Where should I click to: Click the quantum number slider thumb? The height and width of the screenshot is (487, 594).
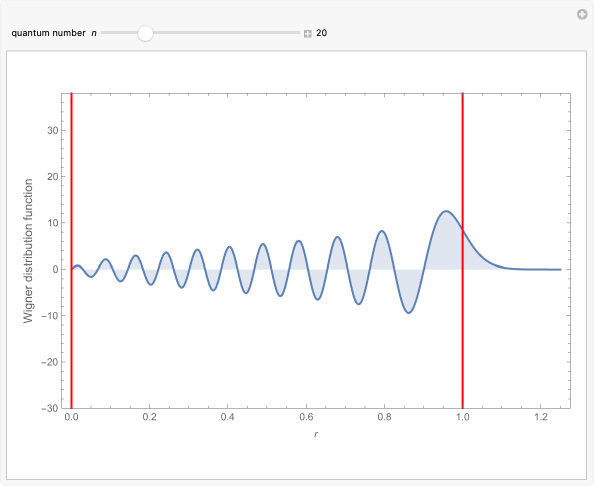point(145,33)
